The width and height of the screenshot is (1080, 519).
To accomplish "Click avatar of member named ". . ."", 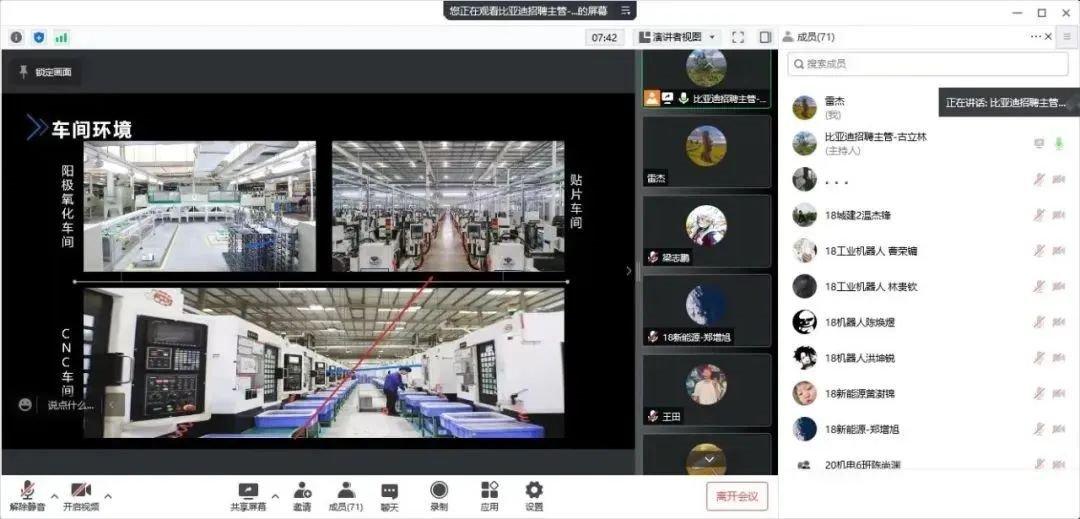I will coord(804,179).
